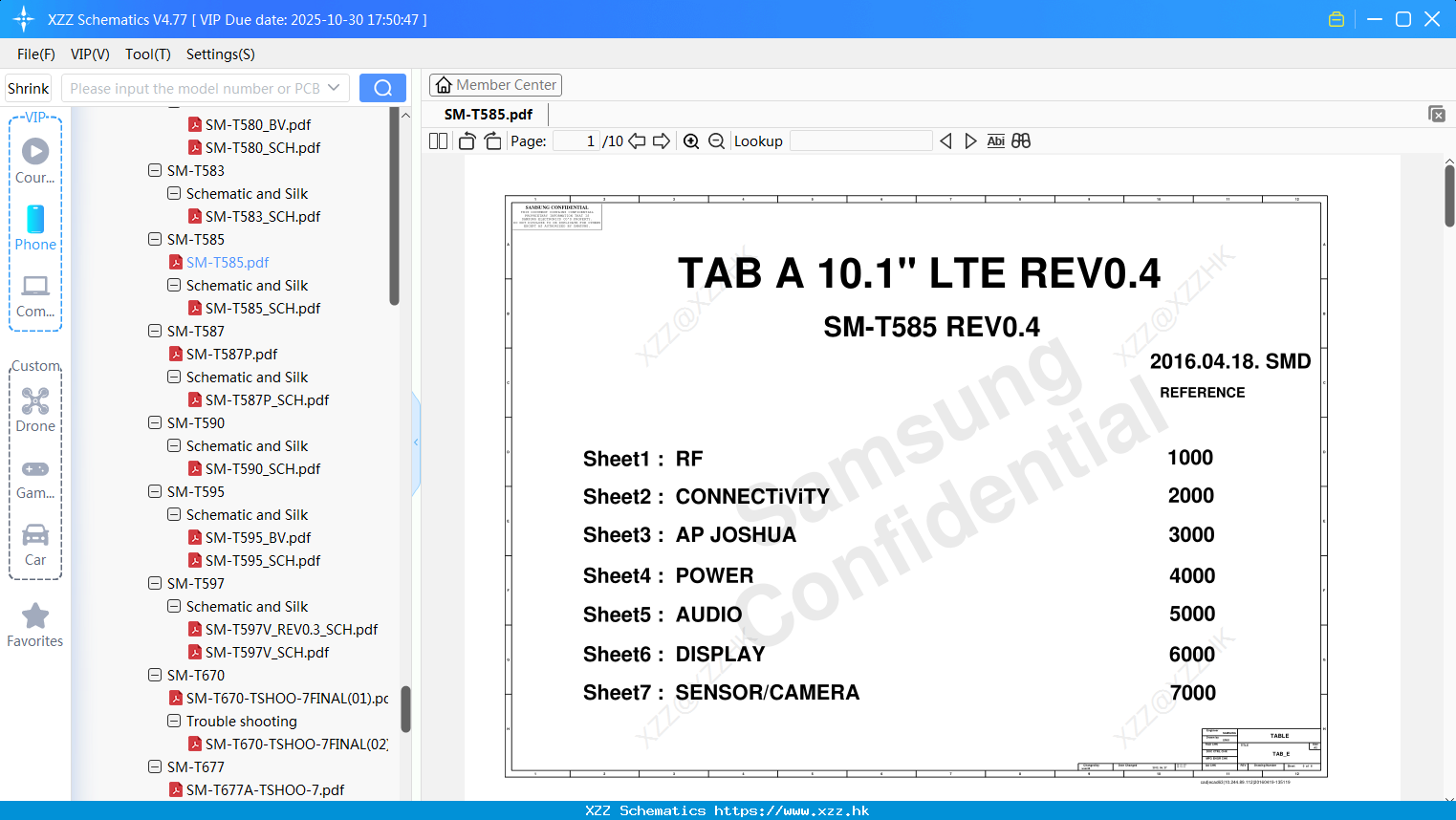
Task: Open the Drone category
Action: point(35,409)
